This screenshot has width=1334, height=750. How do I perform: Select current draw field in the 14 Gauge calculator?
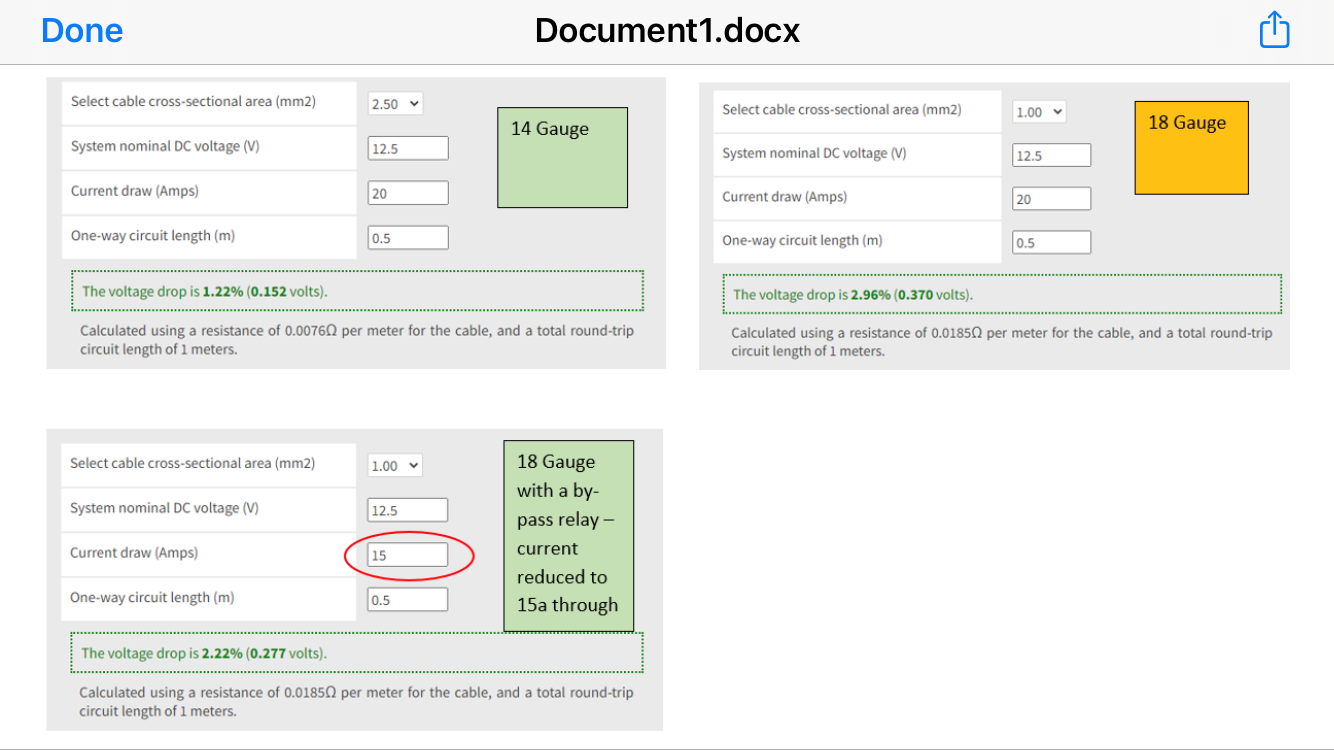pyautogui.click(x=408, y=194)
